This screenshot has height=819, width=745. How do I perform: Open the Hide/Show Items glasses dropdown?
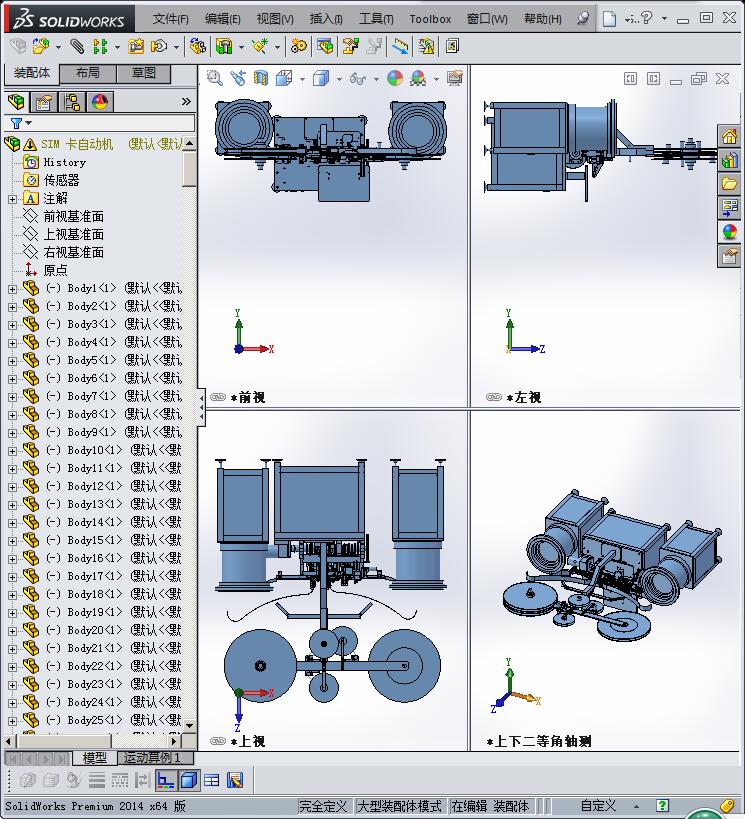point(376,79)
